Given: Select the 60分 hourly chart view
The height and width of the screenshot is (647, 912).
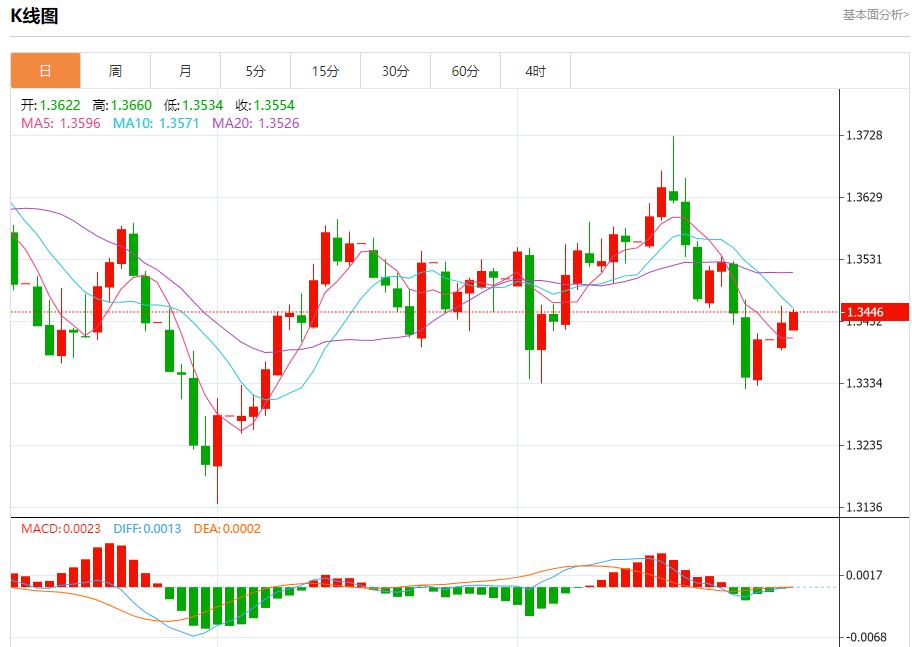Looking at the screenshot, I should 464,70.
